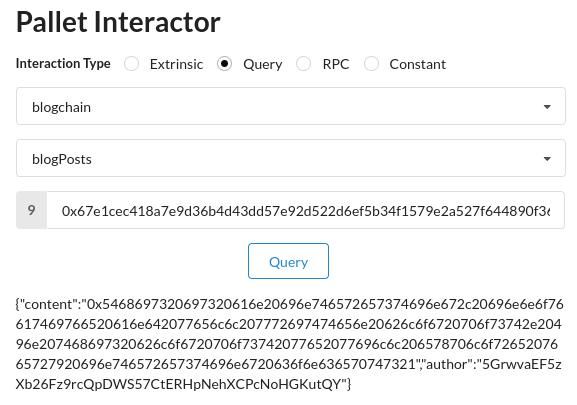Image resolution: width=577 pixels, height=405 pixels.
Task: Select the Query radio button circle
Action: [224, 64]
